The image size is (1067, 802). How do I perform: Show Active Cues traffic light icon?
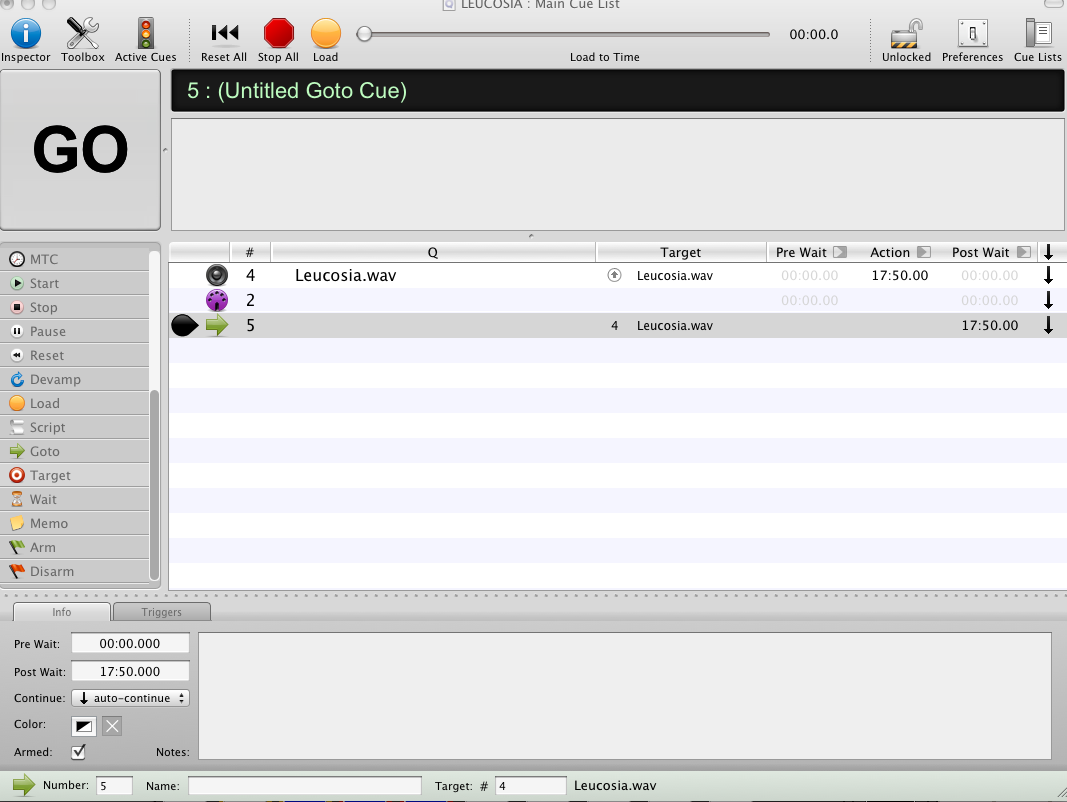145,34
